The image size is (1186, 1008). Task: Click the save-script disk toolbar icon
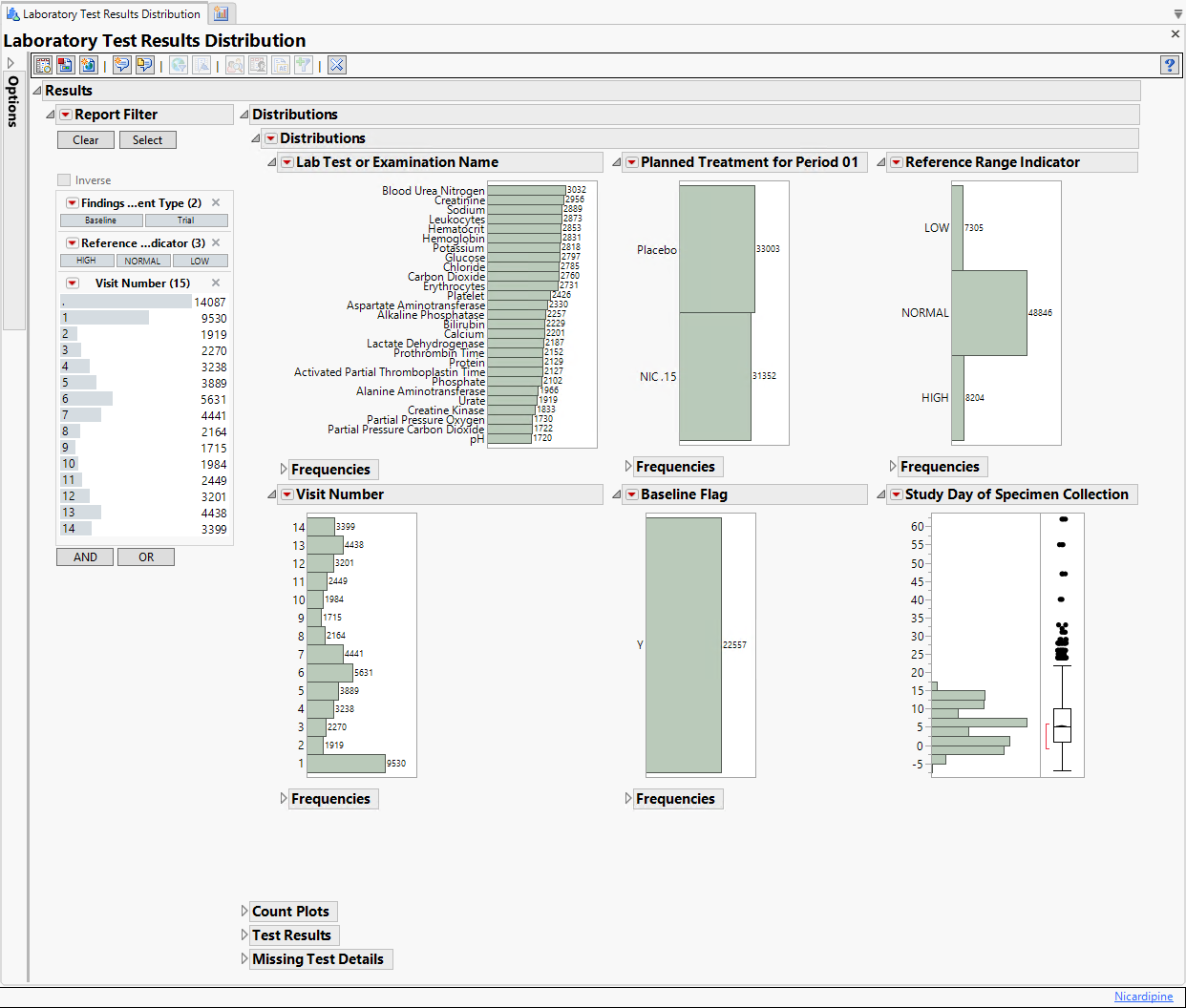click(65, 65)
